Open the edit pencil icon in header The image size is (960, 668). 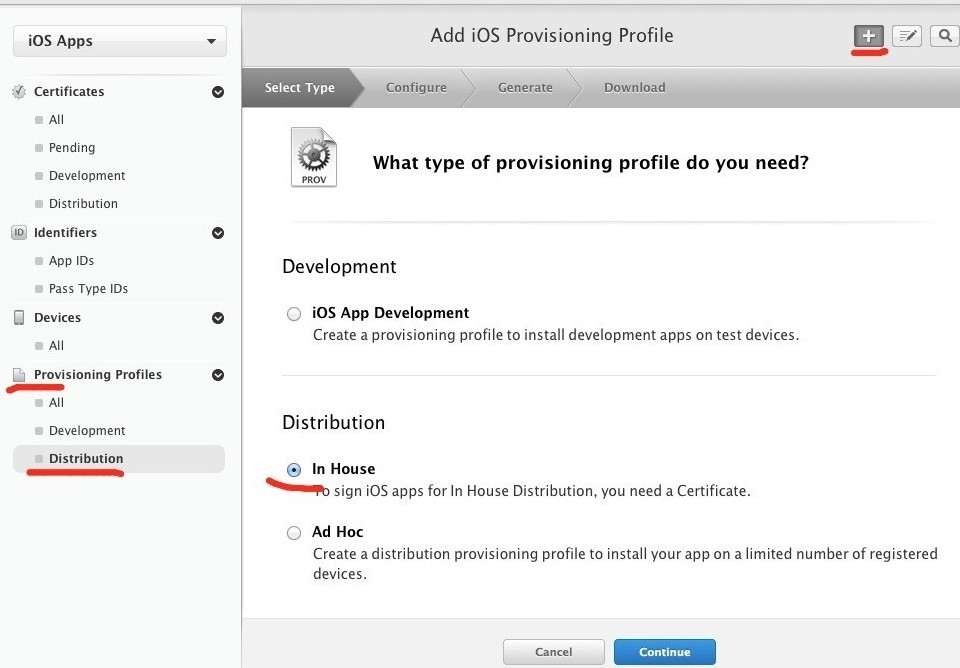pos(907,36)
